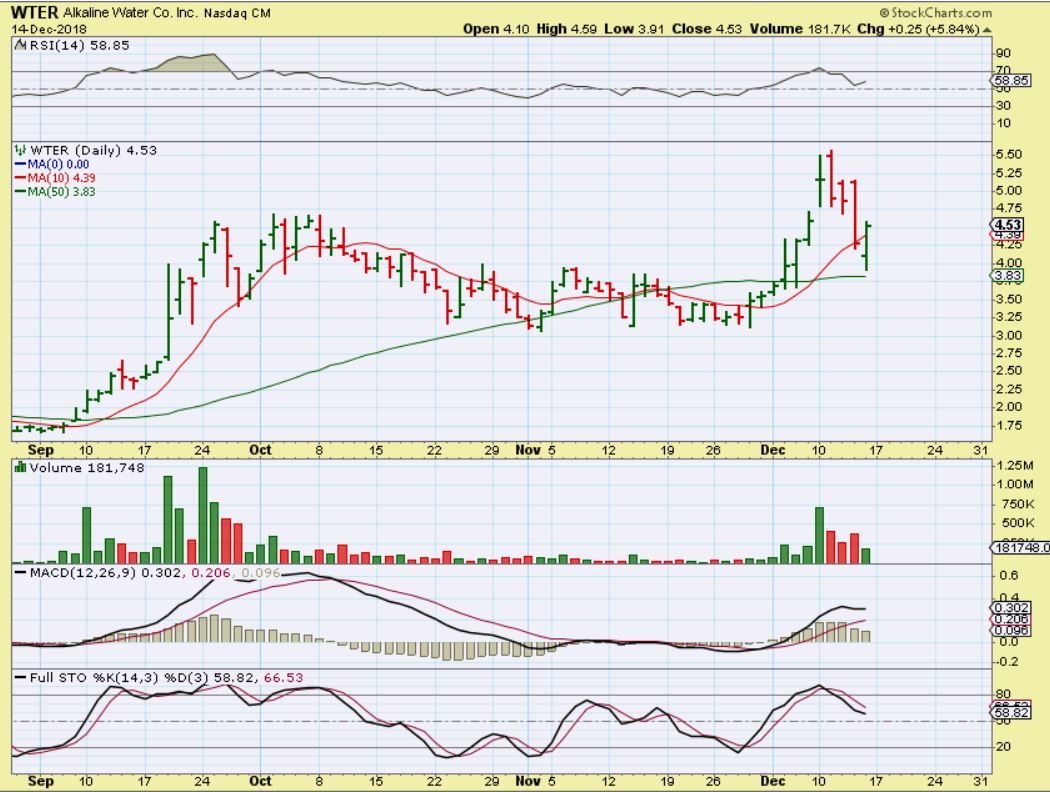Click the red MA(10) 4.39 legend entry

tap(55, 177)
